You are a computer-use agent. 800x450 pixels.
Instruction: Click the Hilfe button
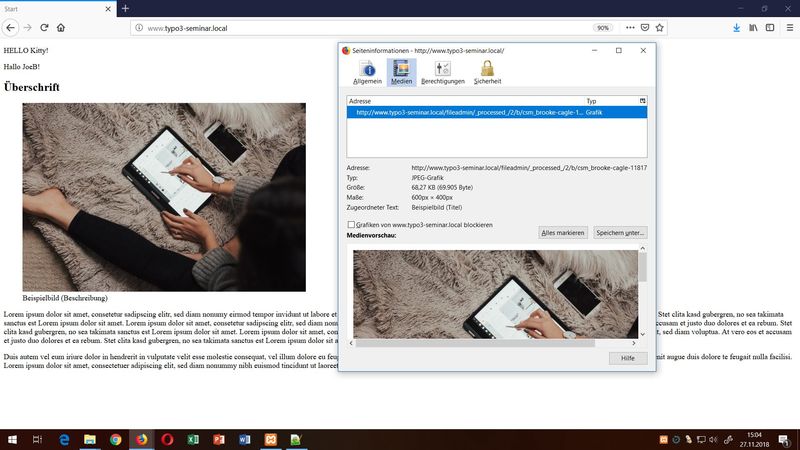(627, 358)
